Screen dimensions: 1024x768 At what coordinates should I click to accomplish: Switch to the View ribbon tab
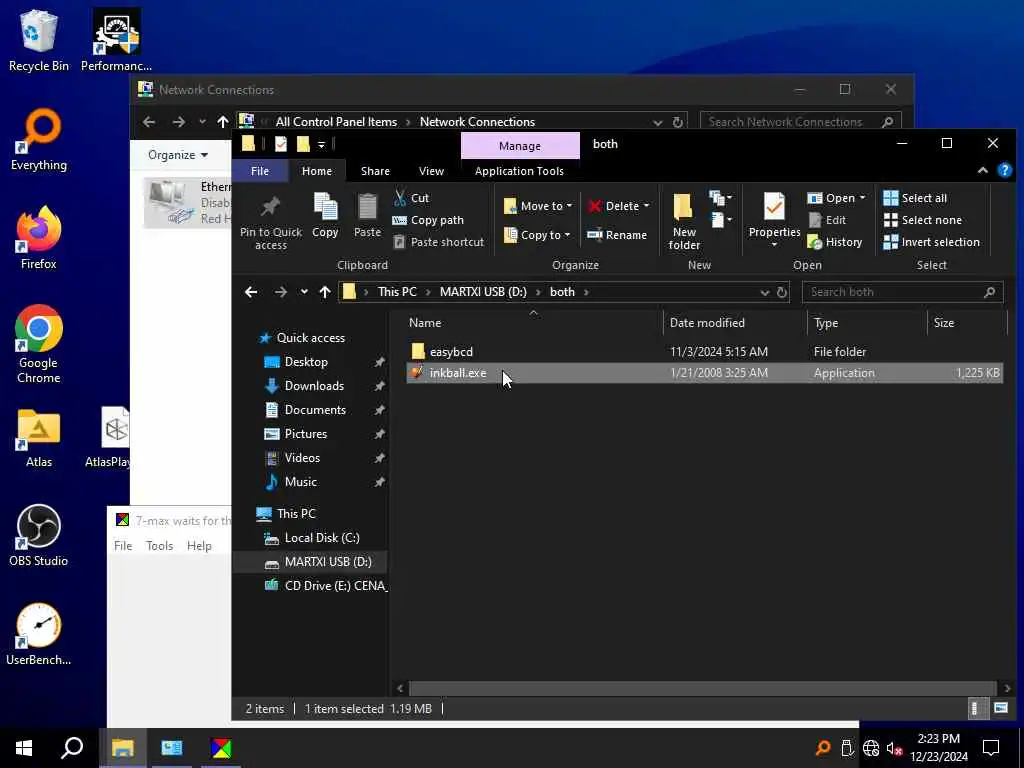point(431,170)
